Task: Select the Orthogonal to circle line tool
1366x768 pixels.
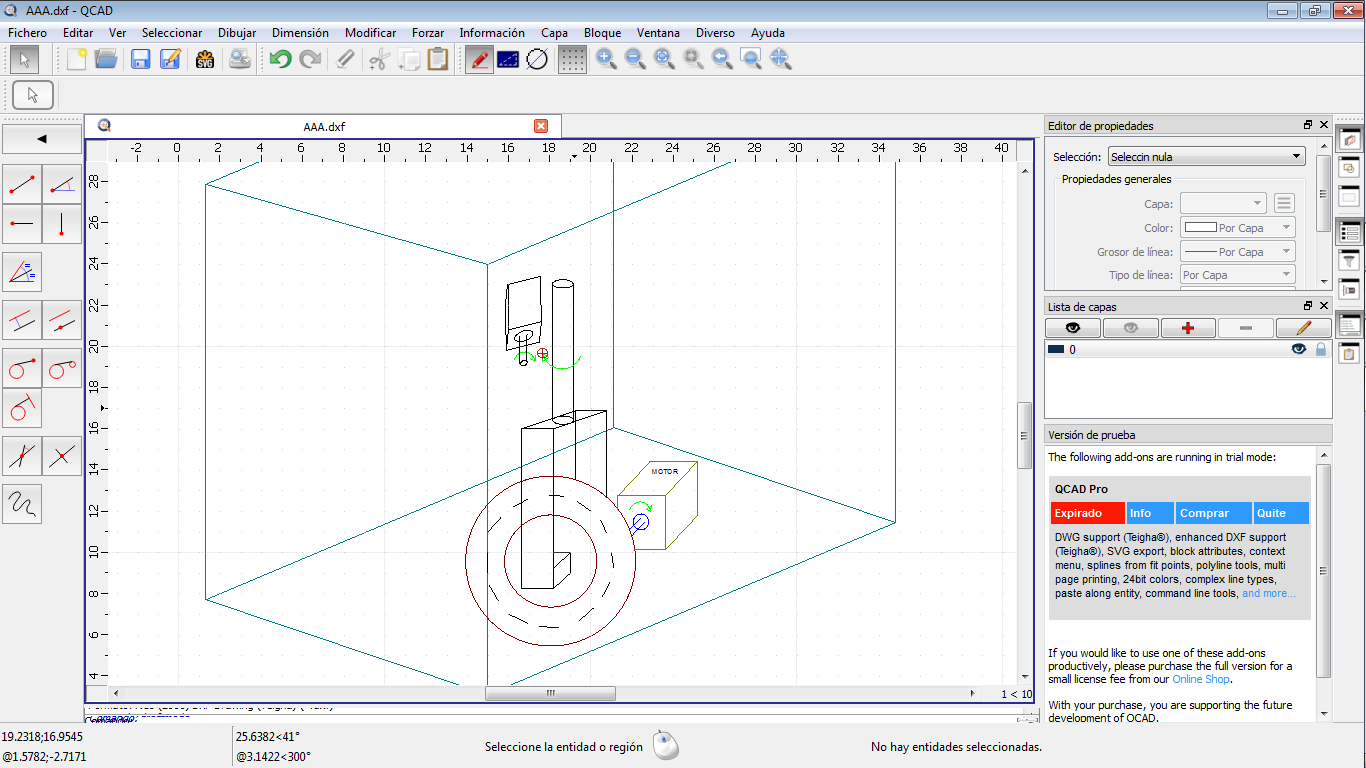Action: (22, 408)
